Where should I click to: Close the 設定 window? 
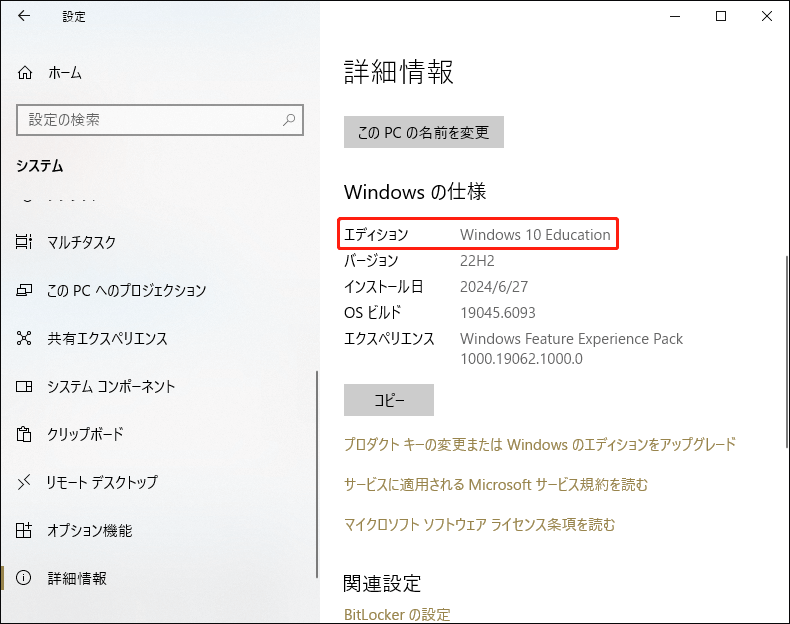pyautogui.click(x=767, y=16)
